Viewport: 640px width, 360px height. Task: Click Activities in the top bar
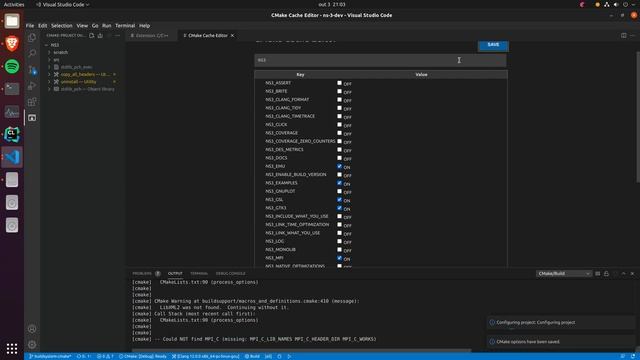click(14, 4)
